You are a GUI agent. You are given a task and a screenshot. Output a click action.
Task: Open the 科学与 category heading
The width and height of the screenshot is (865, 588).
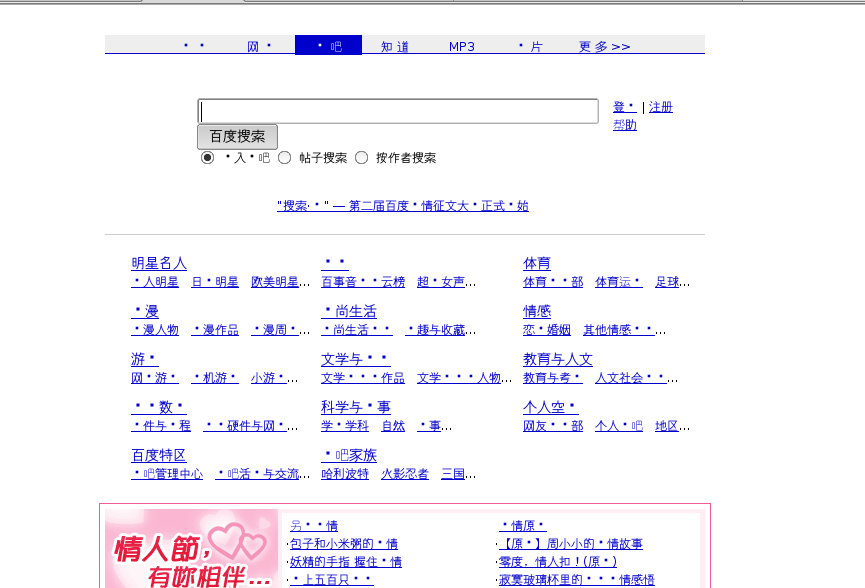point(356,407)
